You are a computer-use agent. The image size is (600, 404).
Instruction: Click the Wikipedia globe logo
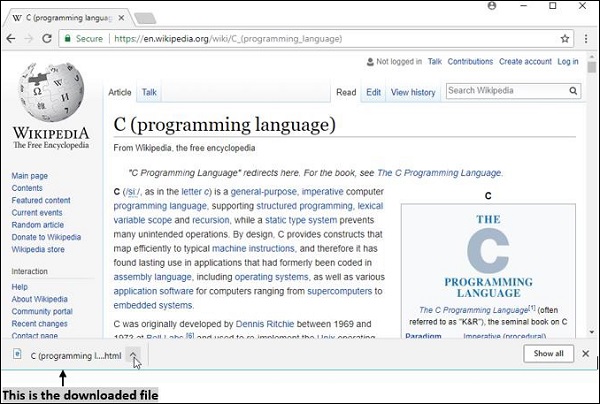(x=51, y=92)
